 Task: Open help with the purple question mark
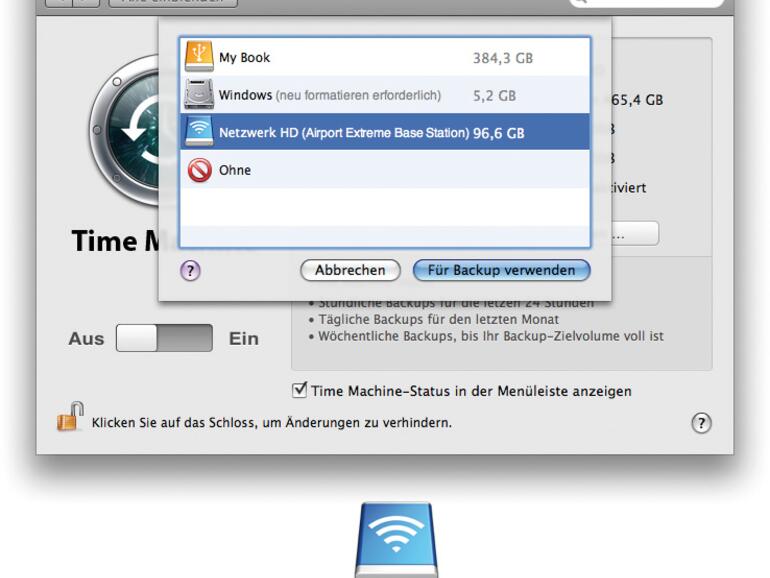click(x=191, y=271)
